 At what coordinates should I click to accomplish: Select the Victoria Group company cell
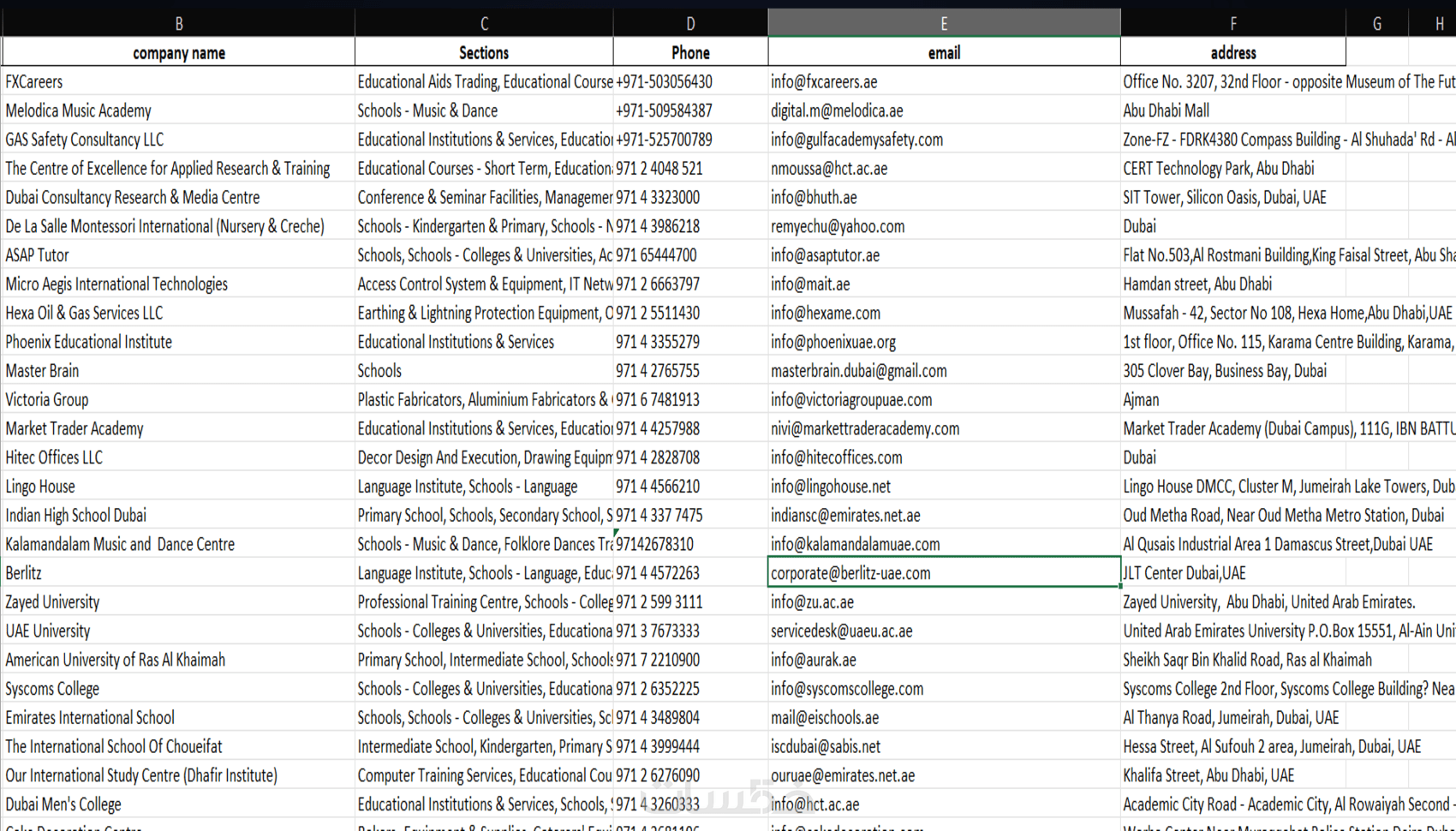[x=178, y=399]
